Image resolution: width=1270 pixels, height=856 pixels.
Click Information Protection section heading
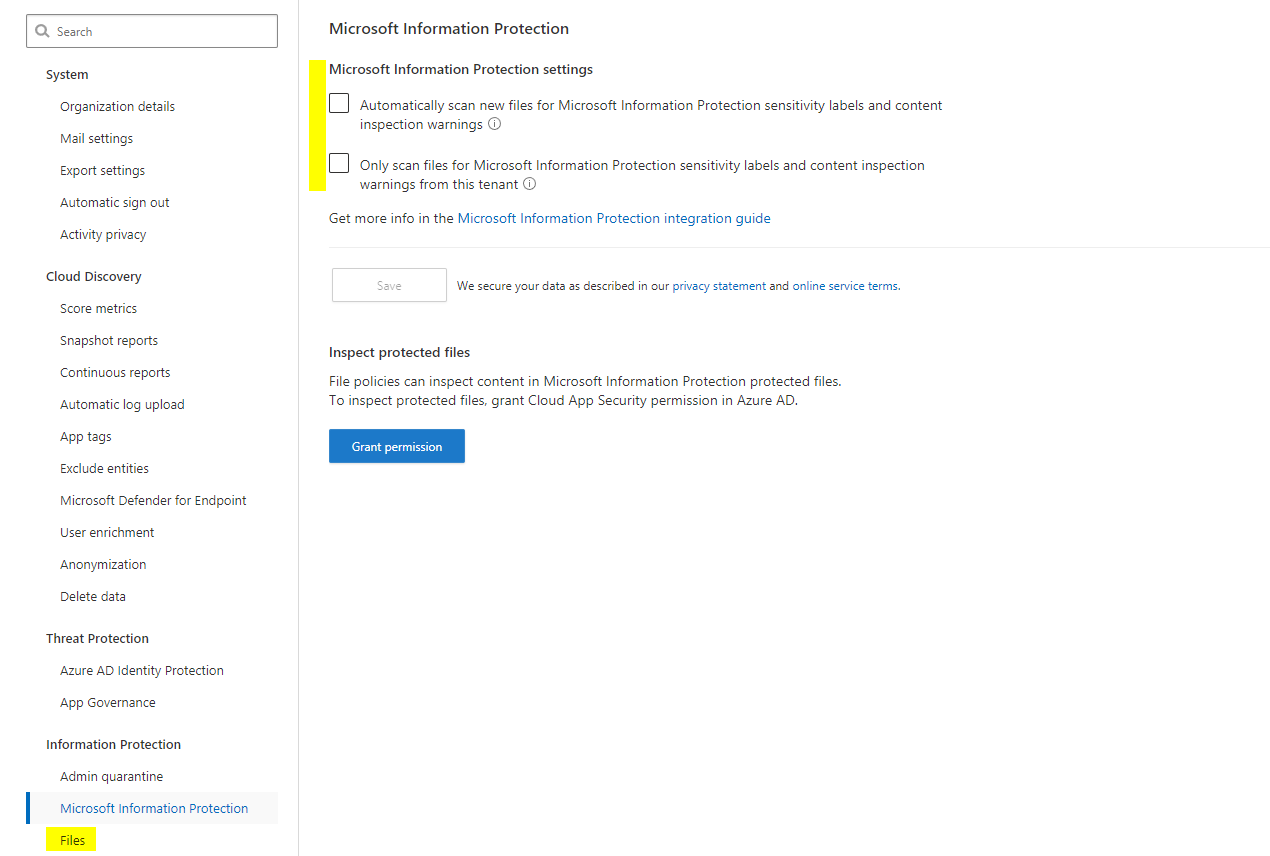tap(113, 745)
